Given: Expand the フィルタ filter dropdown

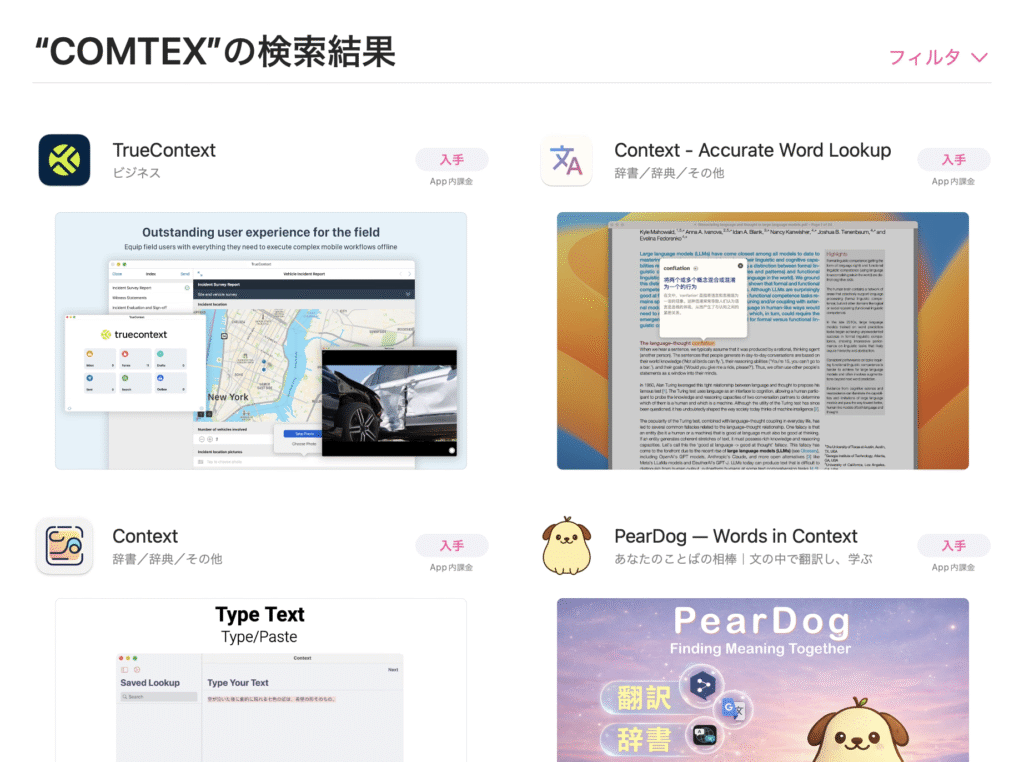Looking at the screenshot, I should coord(938,57).
